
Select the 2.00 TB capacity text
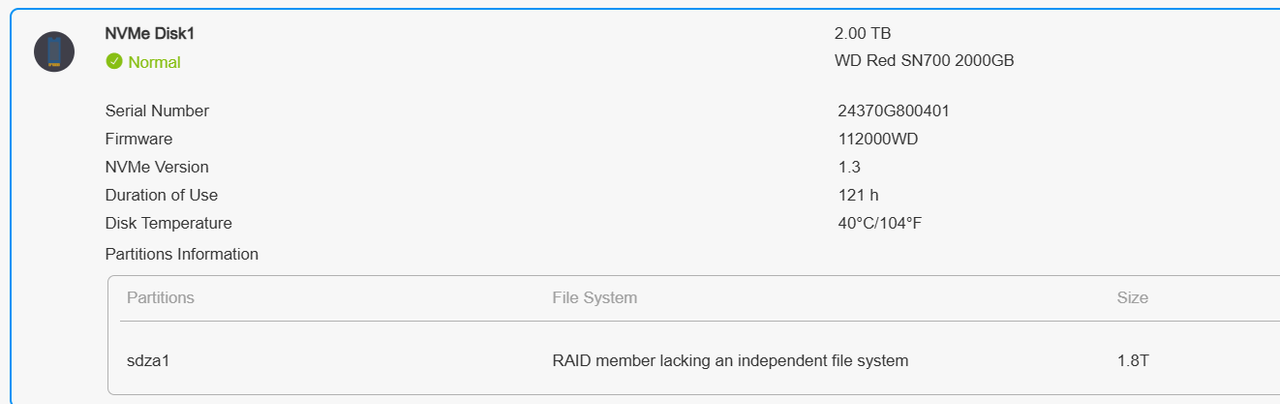click(862, 33)
